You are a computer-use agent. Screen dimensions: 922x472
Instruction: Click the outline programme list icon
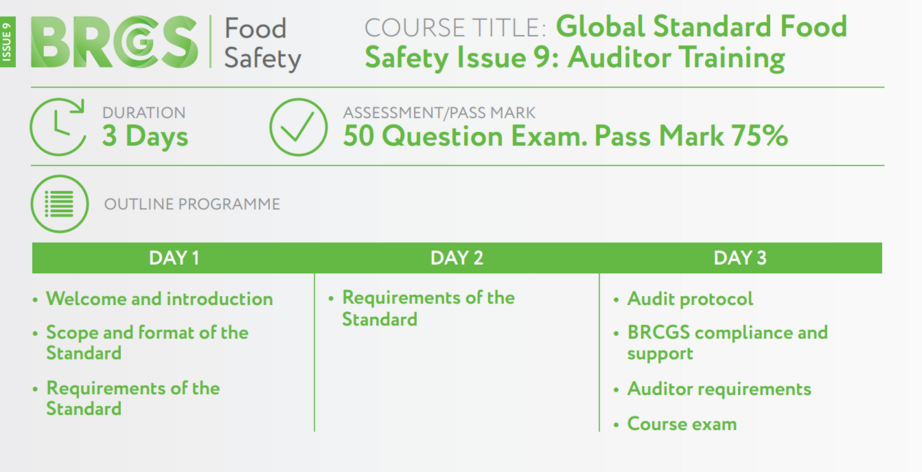(x=60, y=204)
